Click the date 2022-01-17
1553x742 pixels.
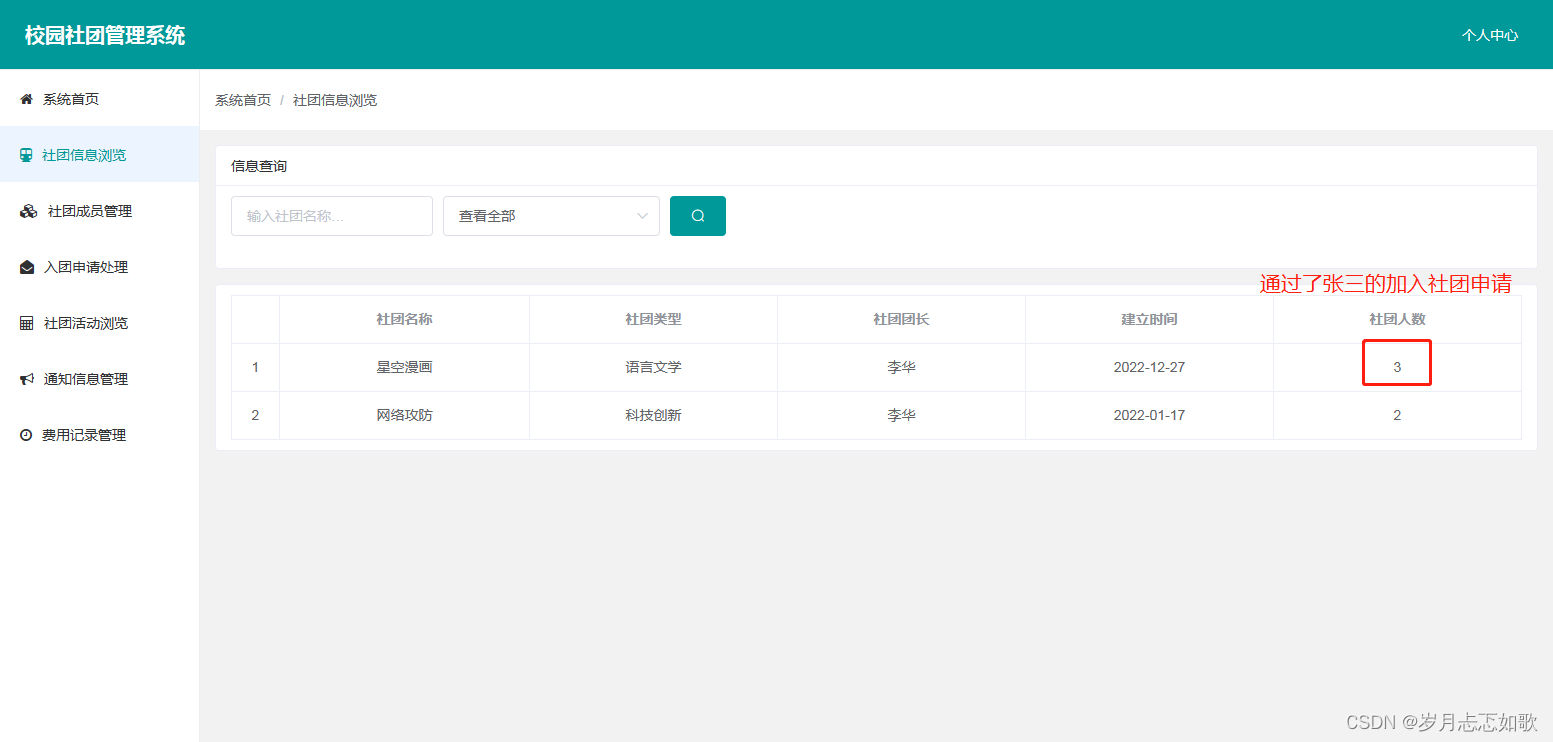1149,415
